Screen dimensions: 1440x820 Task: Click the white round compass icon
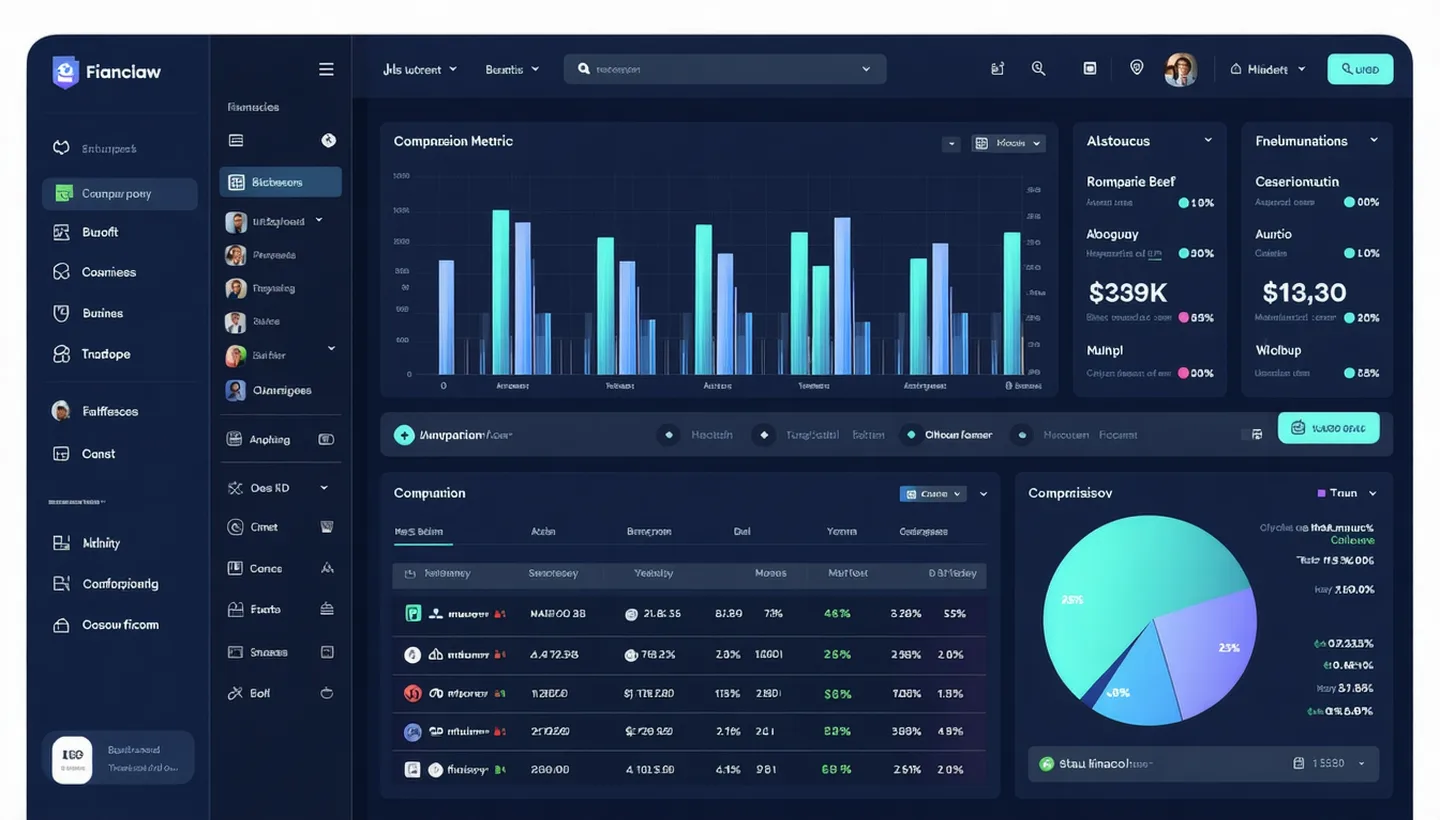(328, 140)
